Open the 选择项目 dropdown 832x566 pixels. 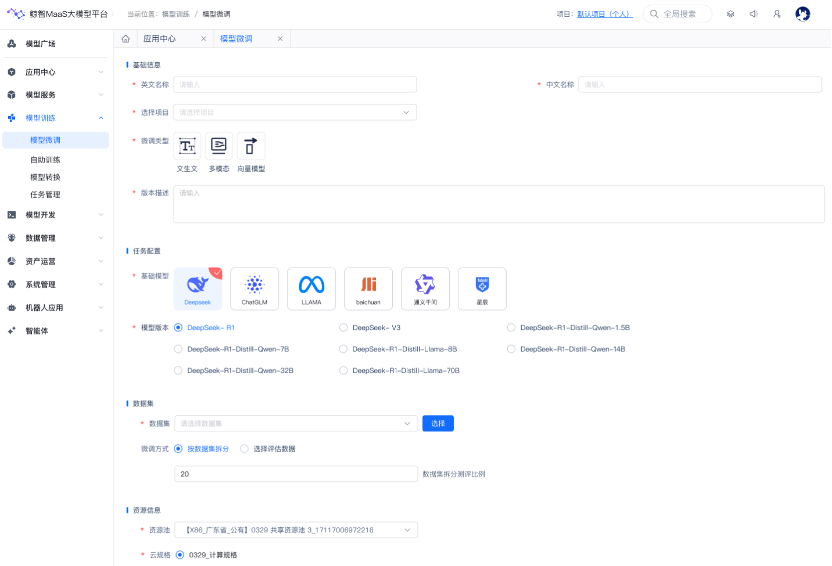point(295,112)
